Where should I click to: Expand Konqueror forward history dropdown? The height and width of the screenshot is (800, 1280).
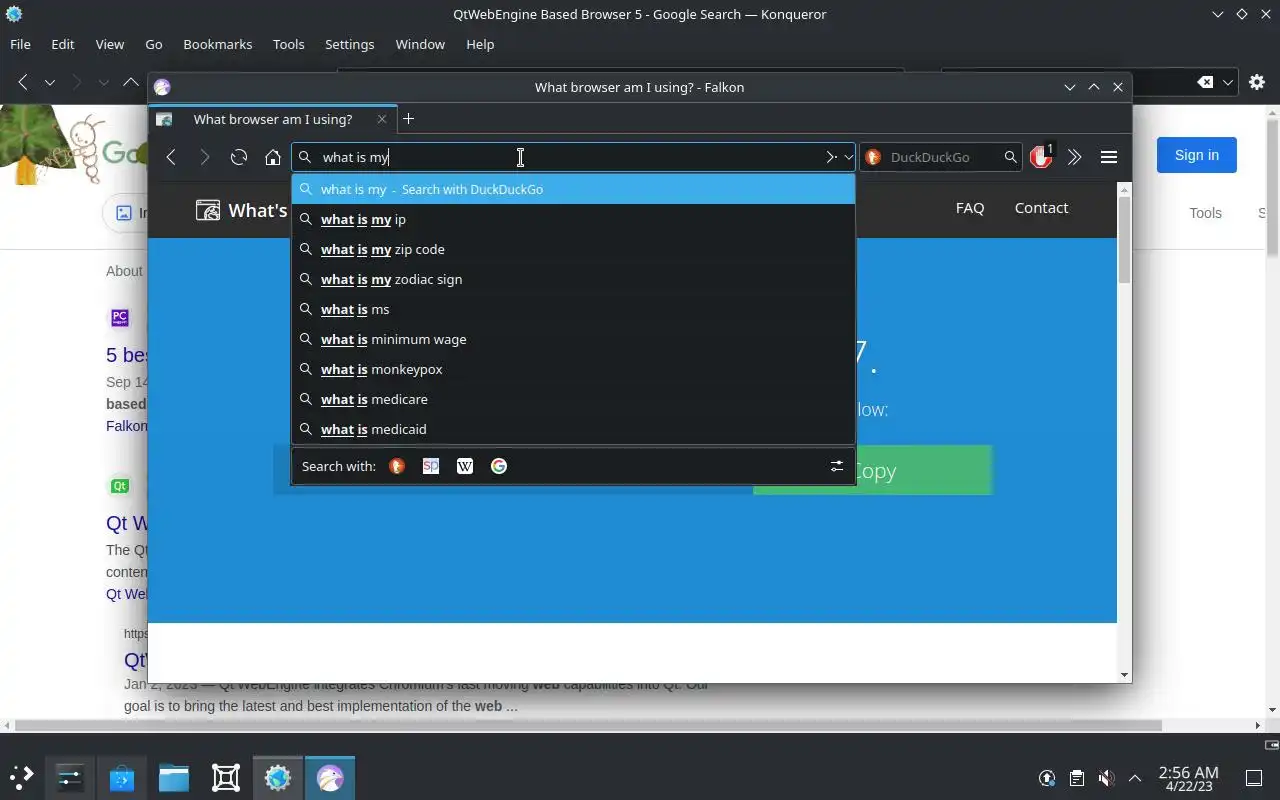point(104,82)
